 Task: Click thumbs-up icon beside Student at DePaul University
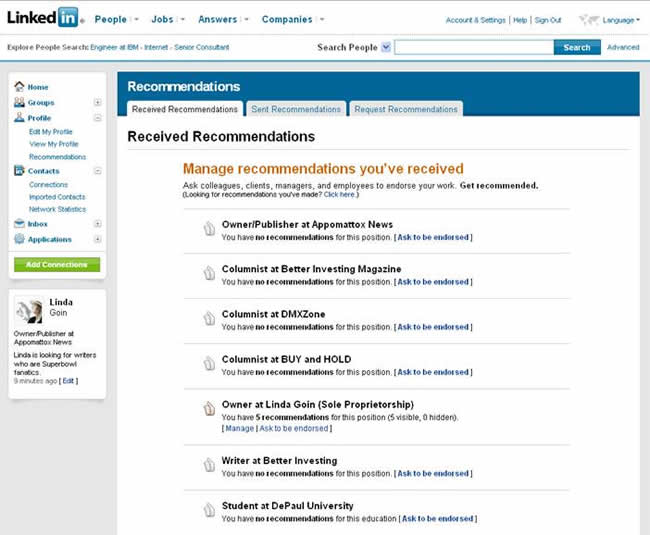tap(209, 510)
